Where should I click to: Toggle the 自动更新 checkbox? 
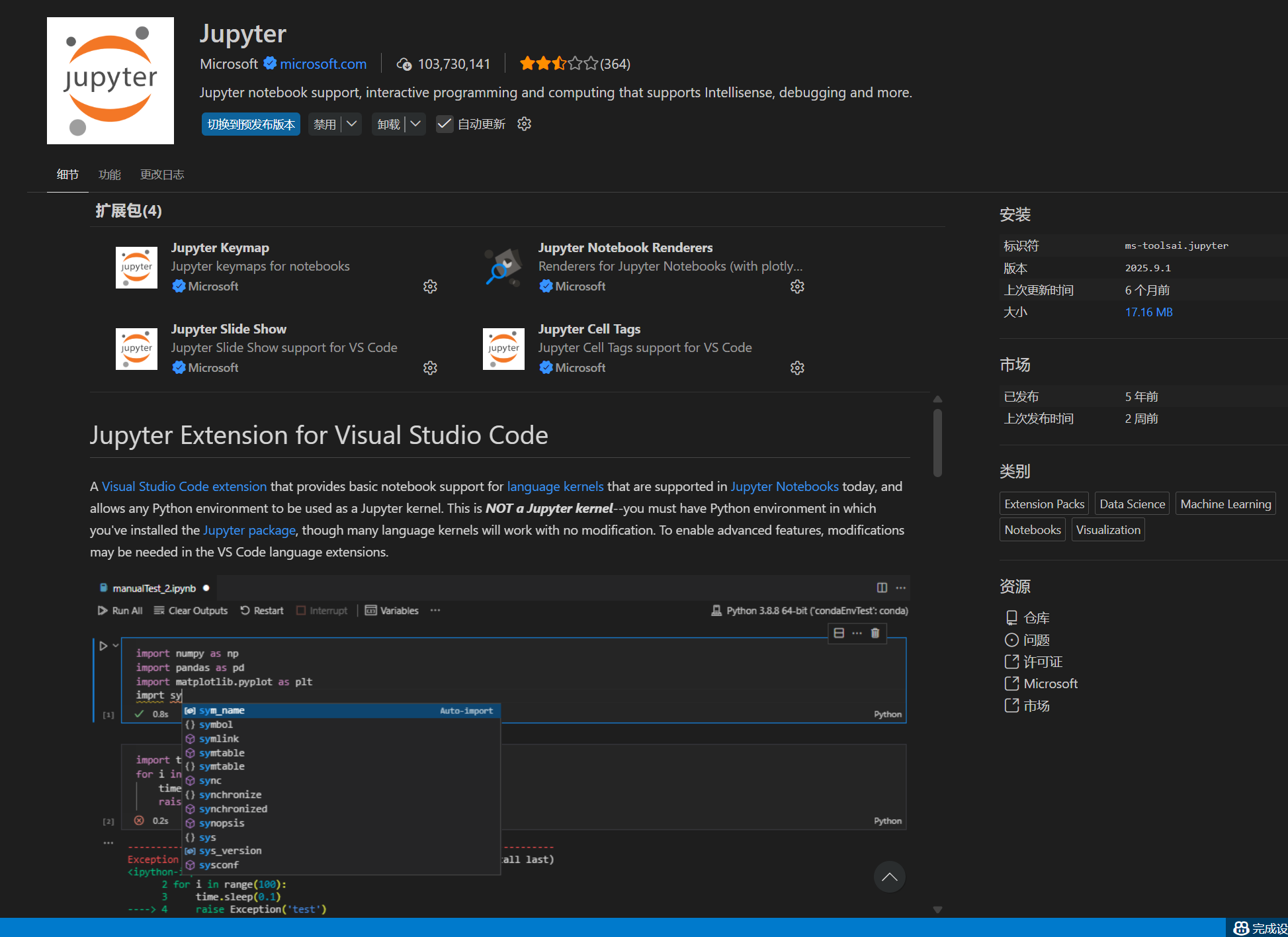coord(445,124)
